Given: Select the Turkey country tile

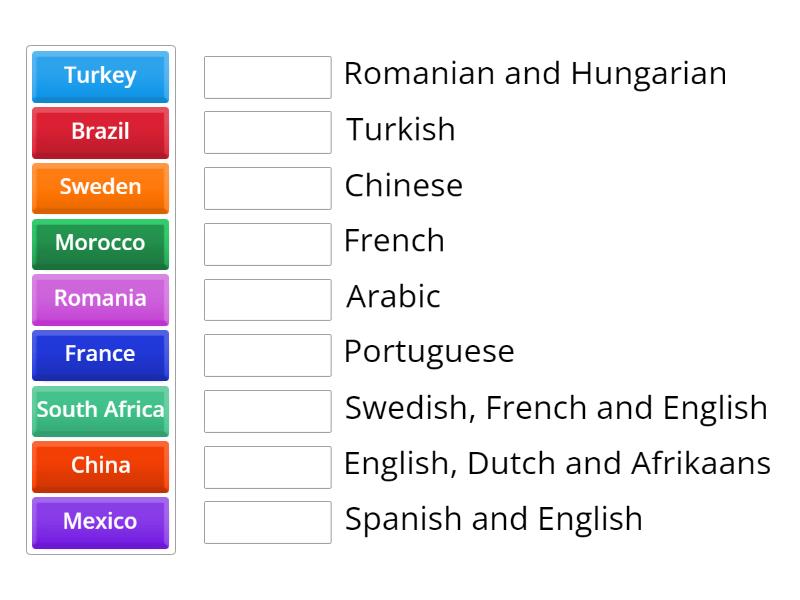Looking at the screenshot, I should pyautogui.click(x=100, y=76).
